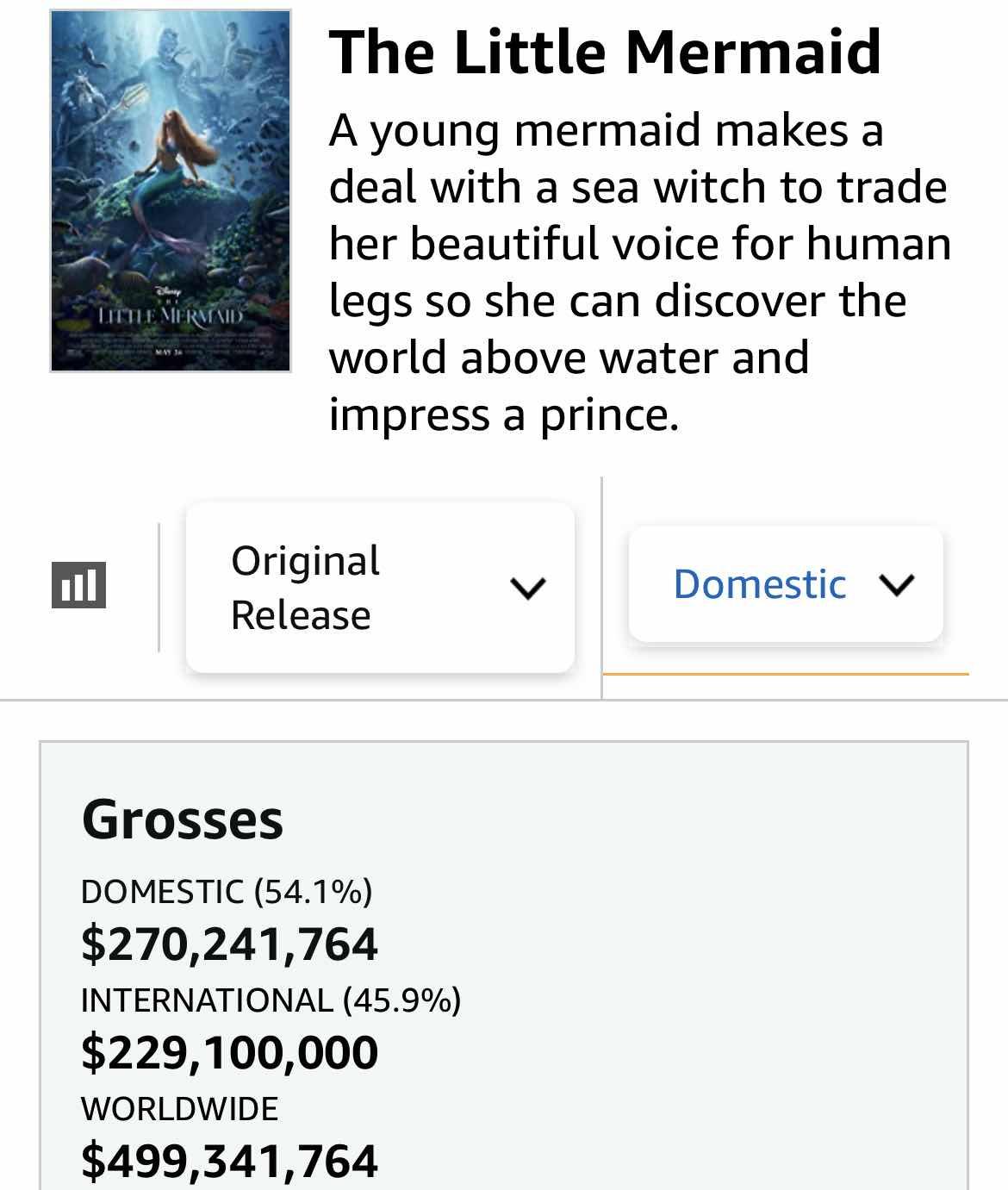Click the WORLDWIDE label
Viewport: 1008px width, 1190px height.
coord(179,1108)
